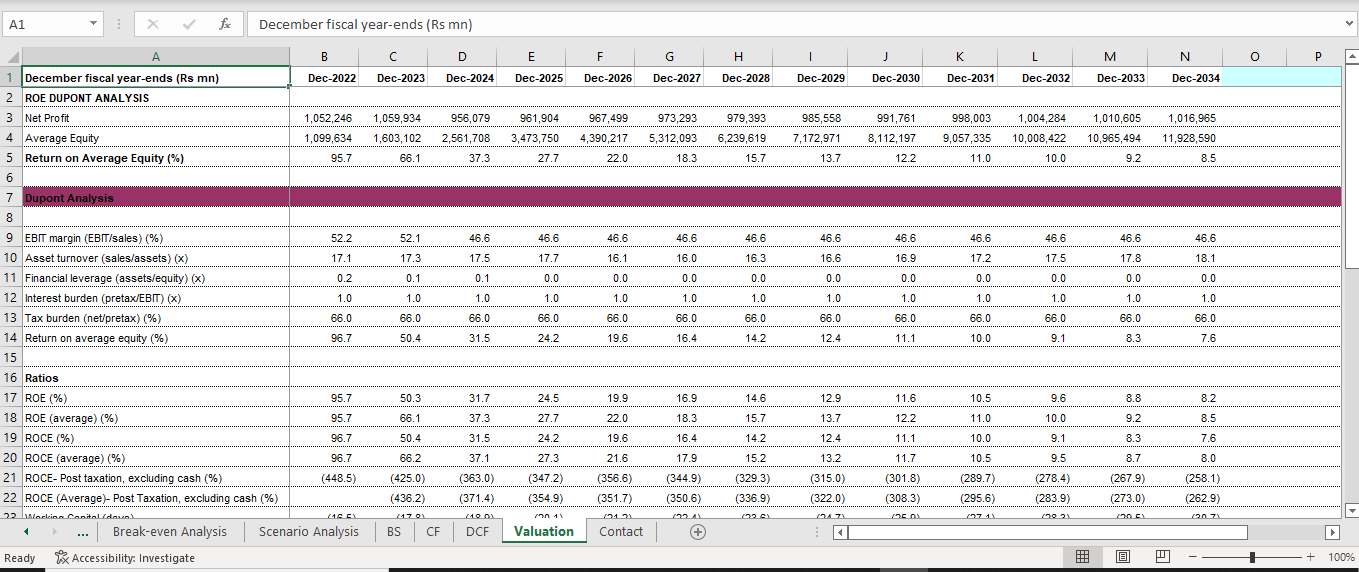Open the CF sheet tab
Viewport: 1359px width, 572px height.
[x=433, y=531]
